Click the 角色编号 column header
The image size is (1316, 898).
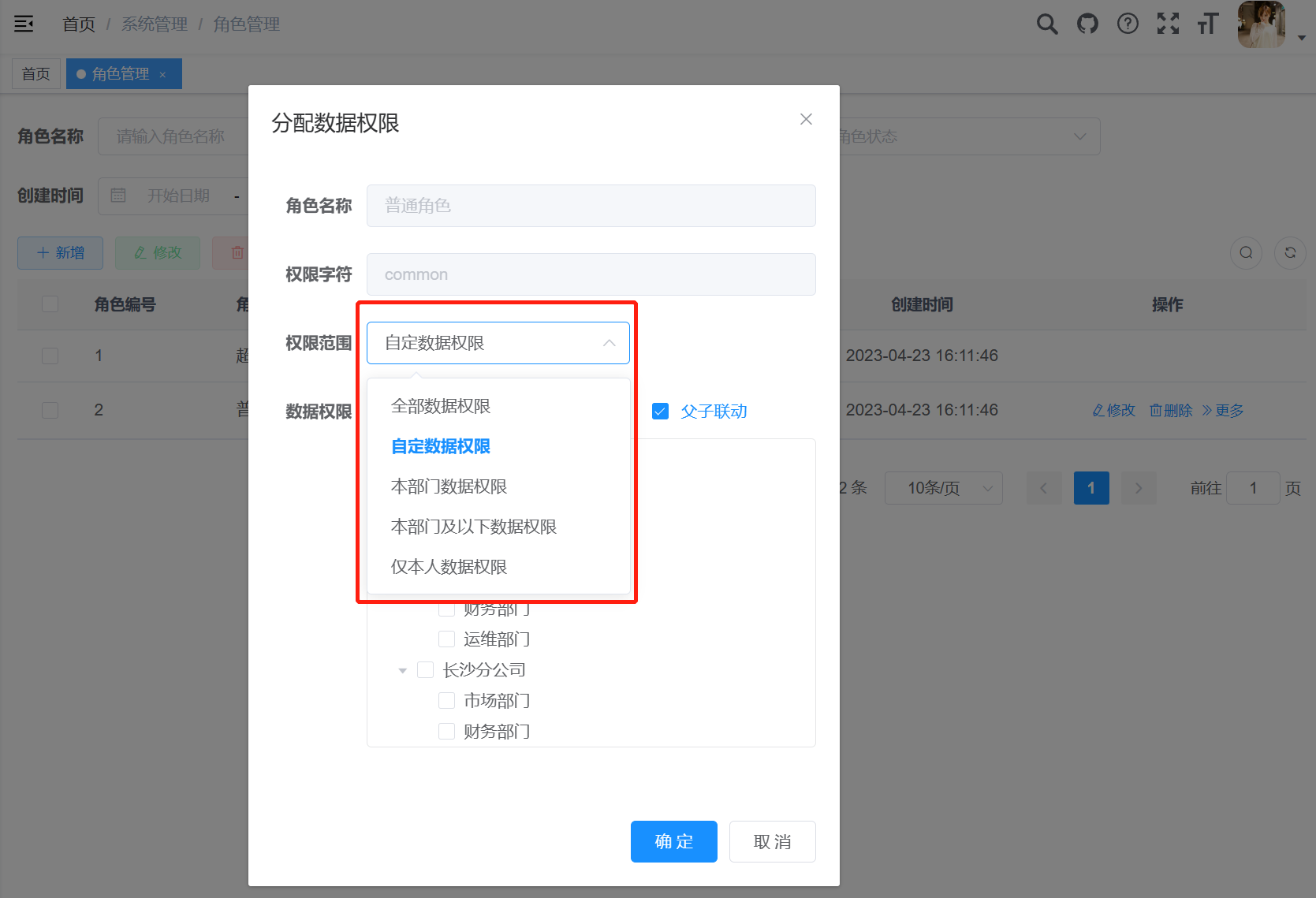point(125,304)
